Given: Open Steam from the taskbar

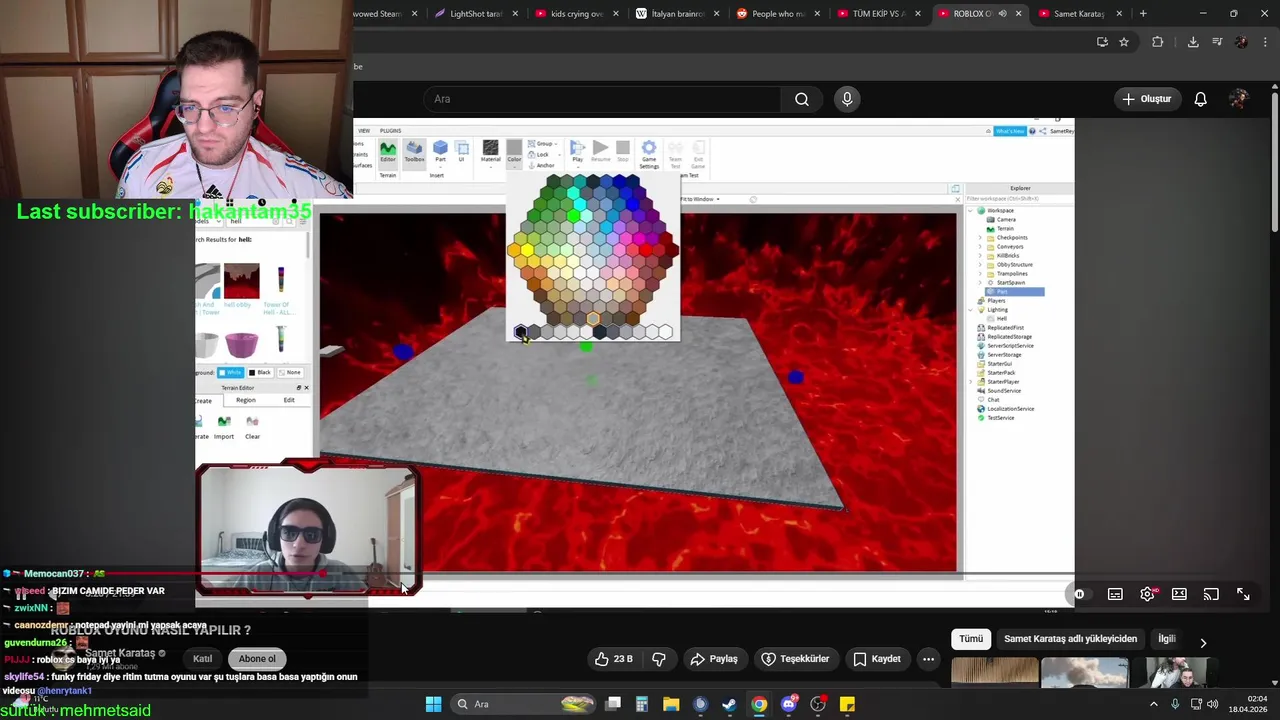Looking at the screenshot, I should [x=729, y=704].
